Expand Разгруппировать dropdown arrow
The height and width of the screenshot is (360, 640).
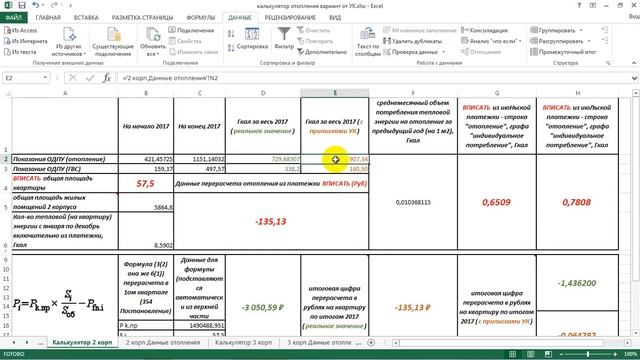tap(589, 41)
